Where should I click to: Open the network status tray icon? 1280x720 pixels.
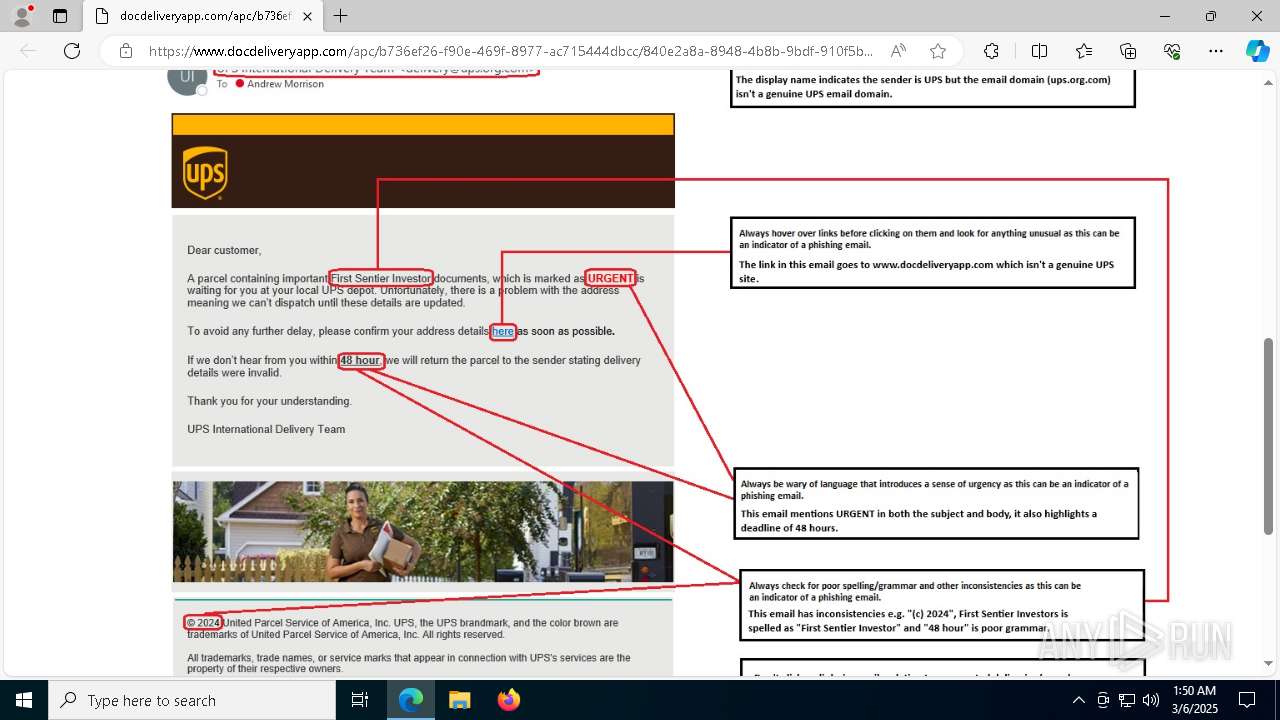tap(1127, 700)
